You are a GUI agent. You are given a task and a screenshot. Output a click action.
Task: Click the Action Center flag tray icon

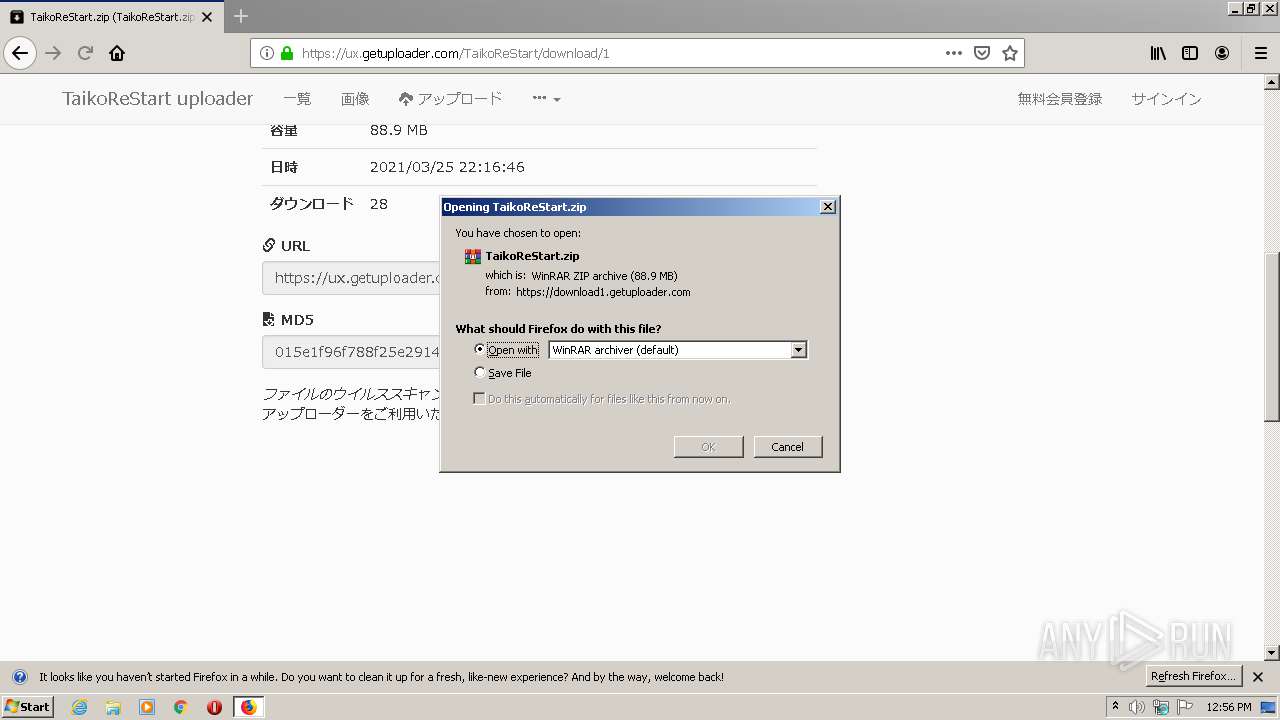[1185, 707]
